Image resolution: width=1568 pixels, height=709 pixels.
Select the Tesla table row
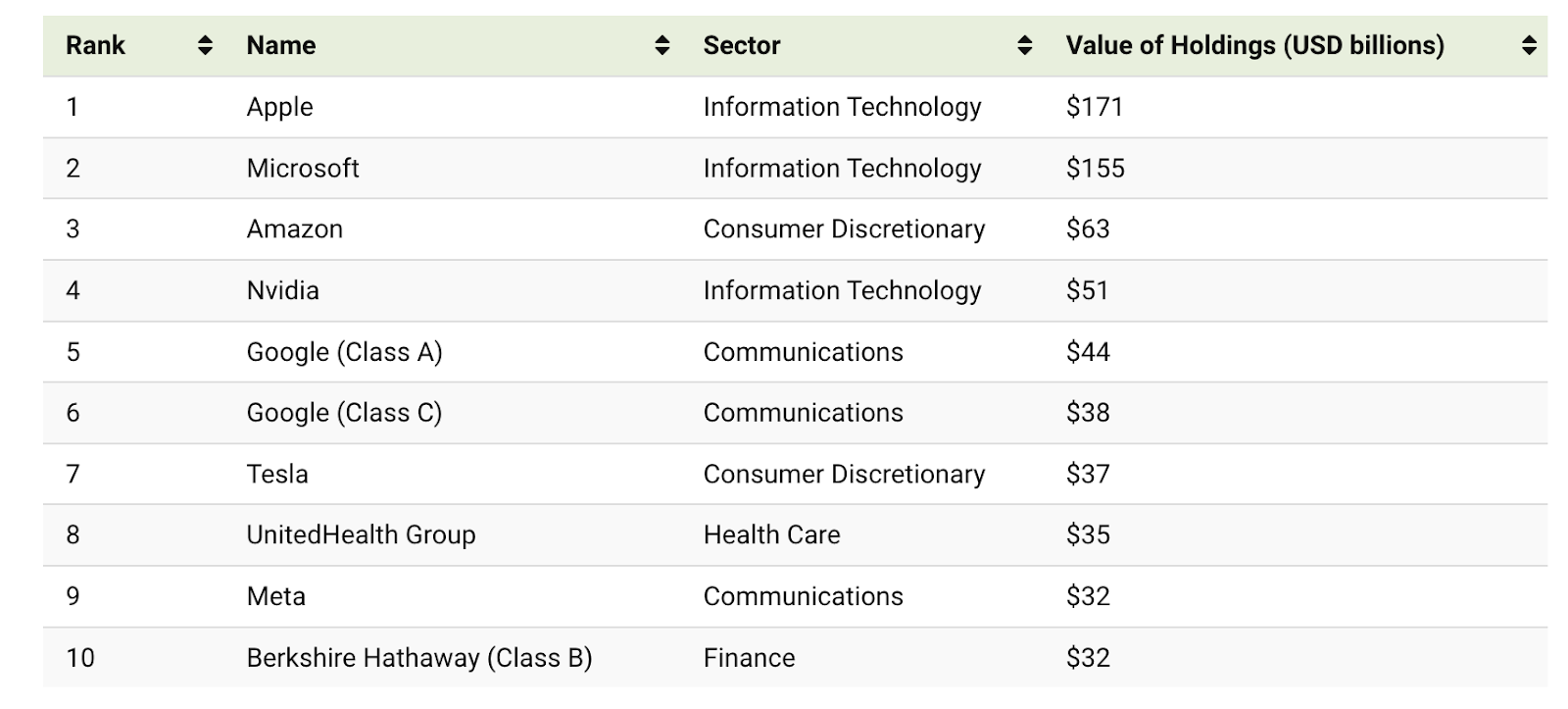[277, 474]
